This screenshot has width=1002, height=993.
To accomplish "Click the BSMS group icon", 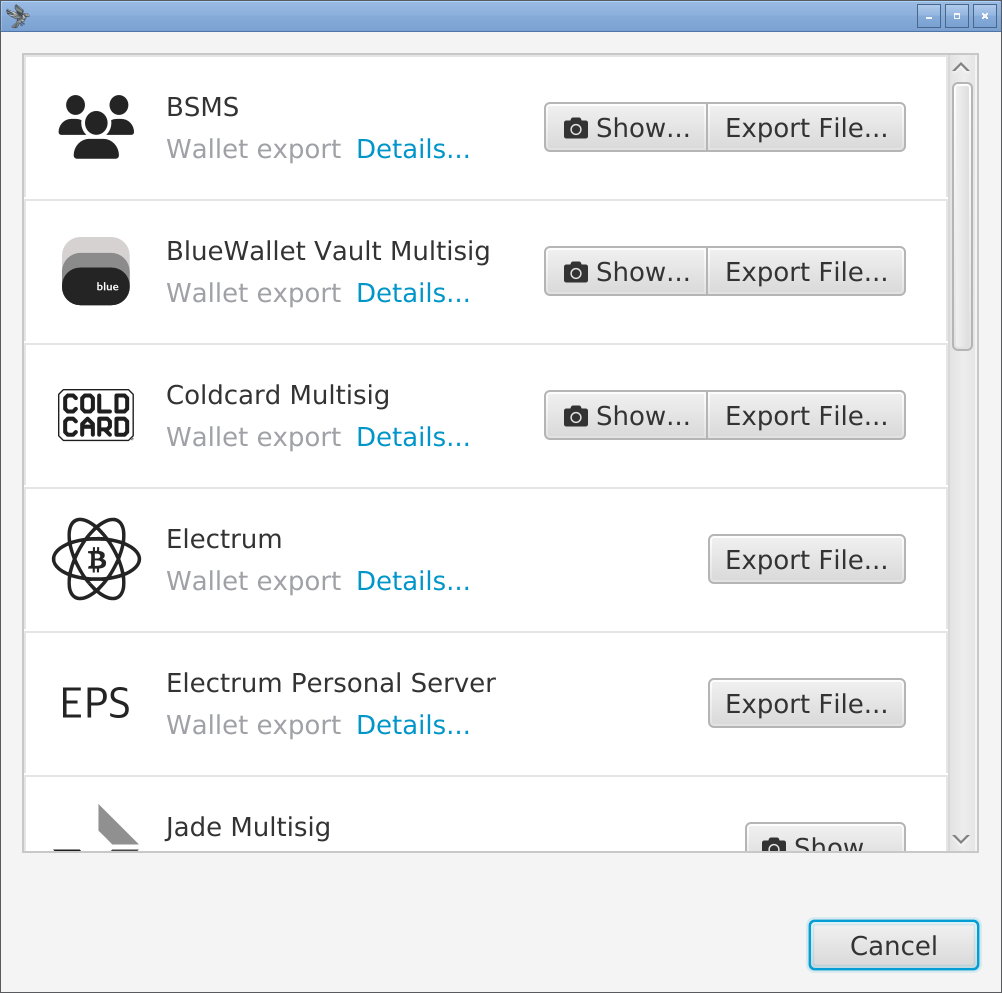I will [96, 127].
